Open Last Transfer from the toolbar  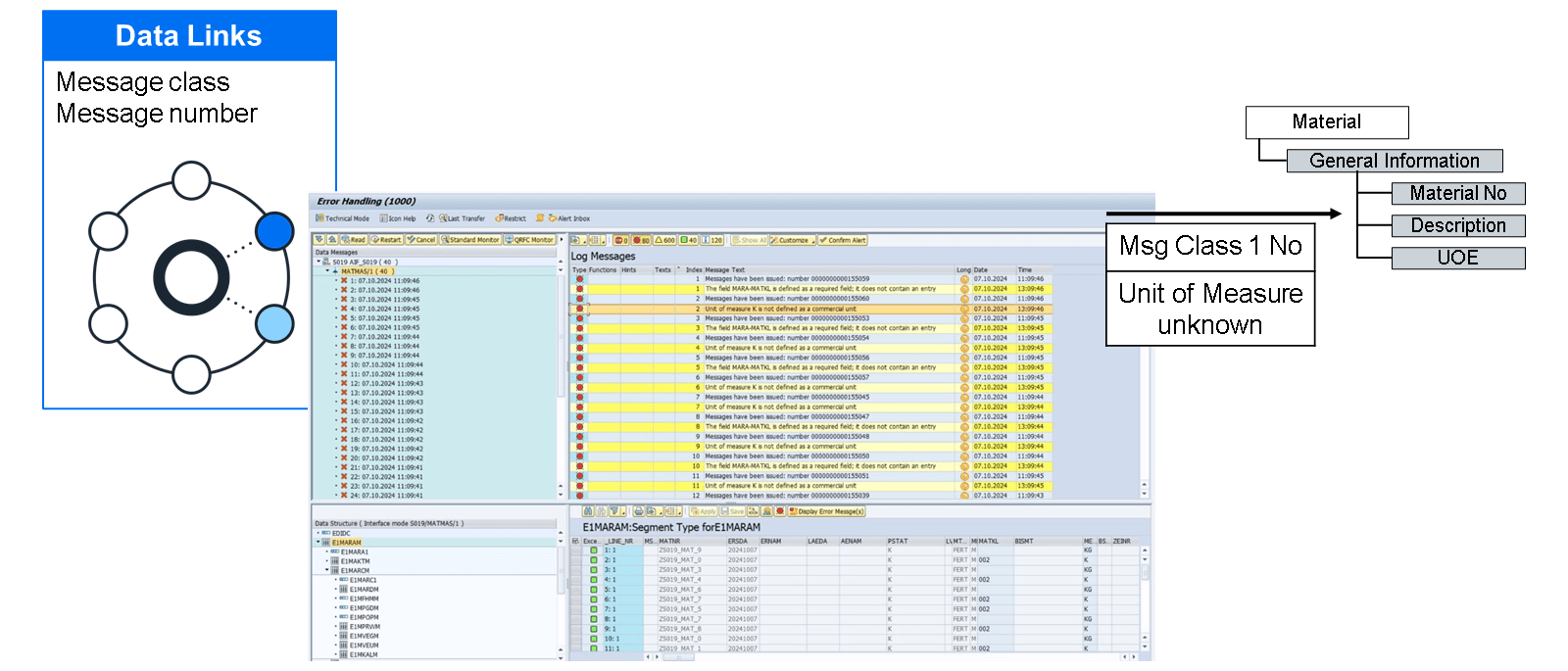click(463, 218)
